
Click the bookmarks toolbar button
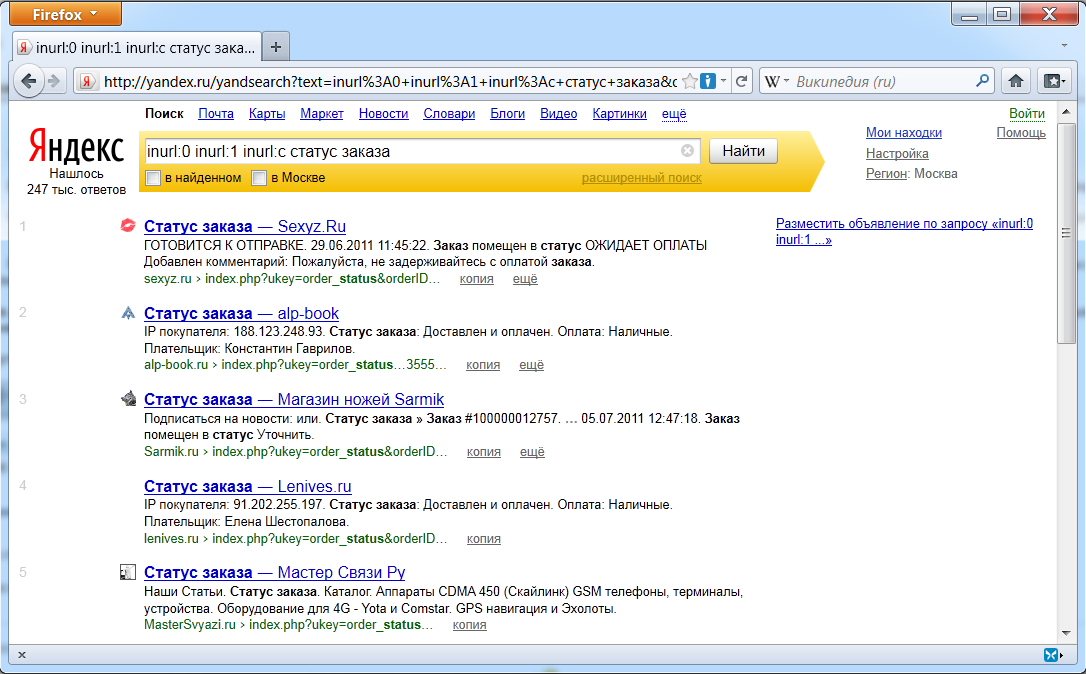pos(1053,81)
